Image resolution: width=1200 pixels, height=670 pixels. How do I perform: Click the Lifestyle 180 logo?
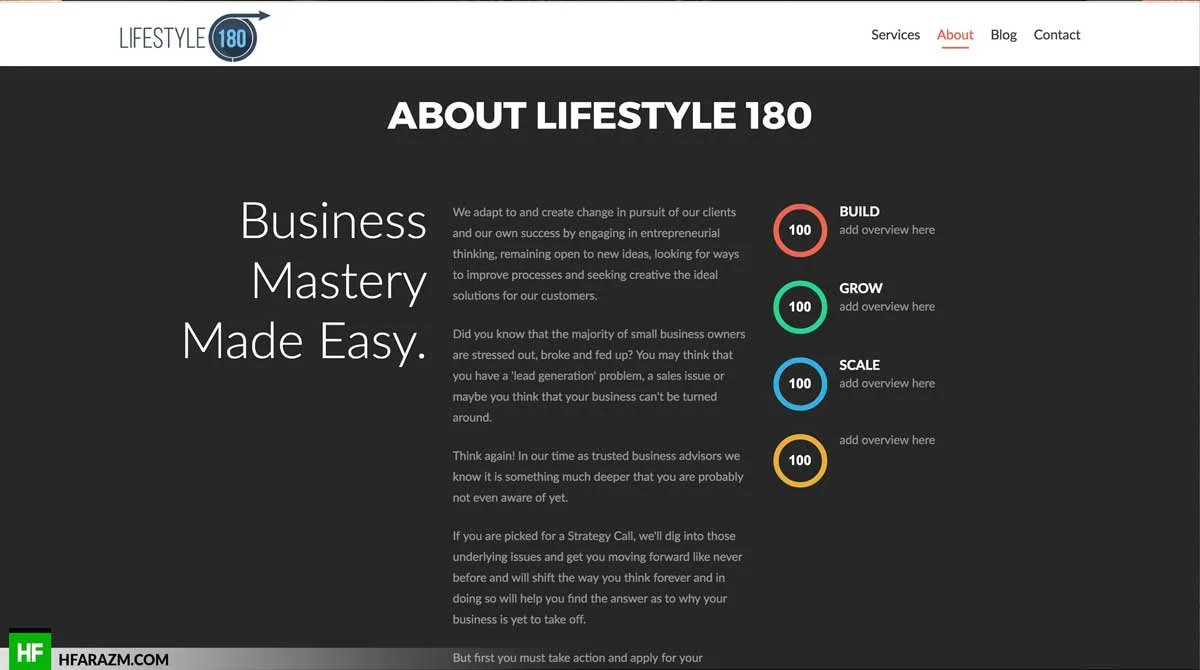click(194, 37)
